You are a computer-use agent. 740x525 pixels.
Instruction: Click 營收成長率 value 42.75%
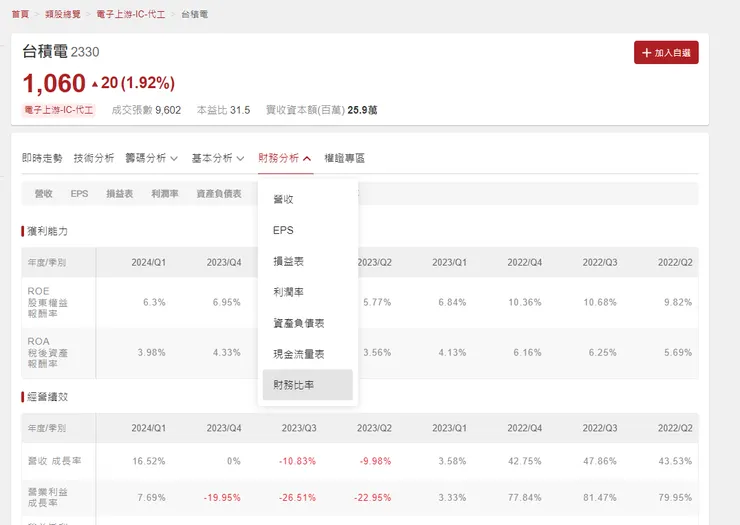pos(525,461)
